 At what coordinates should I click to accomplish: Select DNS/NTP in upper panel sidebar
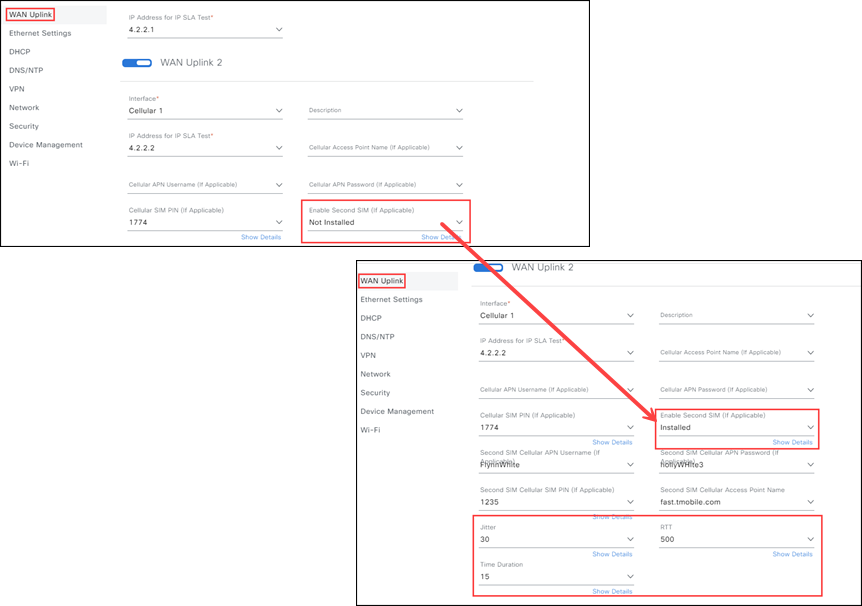click(x=26, y=70)
